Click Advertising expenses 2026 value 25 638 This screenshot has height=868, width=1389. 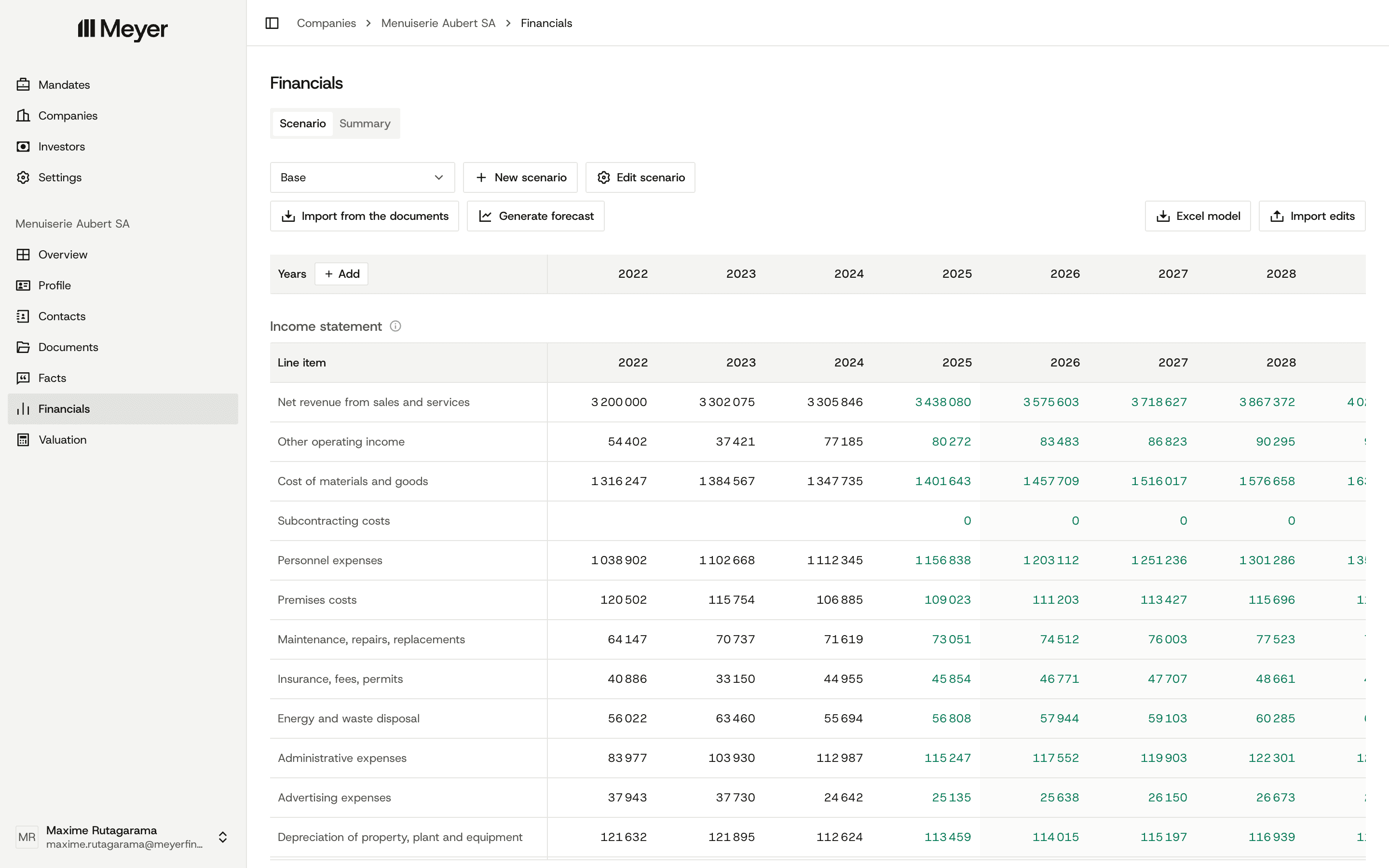point(1059,798)
